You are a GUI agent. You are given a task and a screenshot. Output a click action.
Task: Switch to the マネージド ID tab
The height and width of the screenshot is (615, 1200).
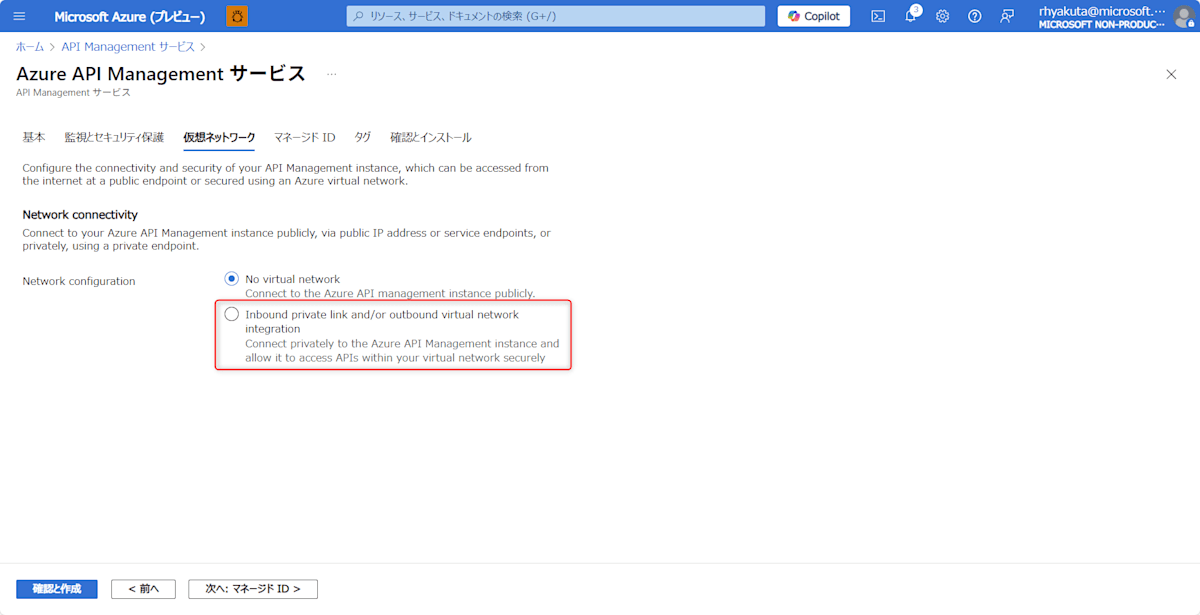(x=305, y=137)
